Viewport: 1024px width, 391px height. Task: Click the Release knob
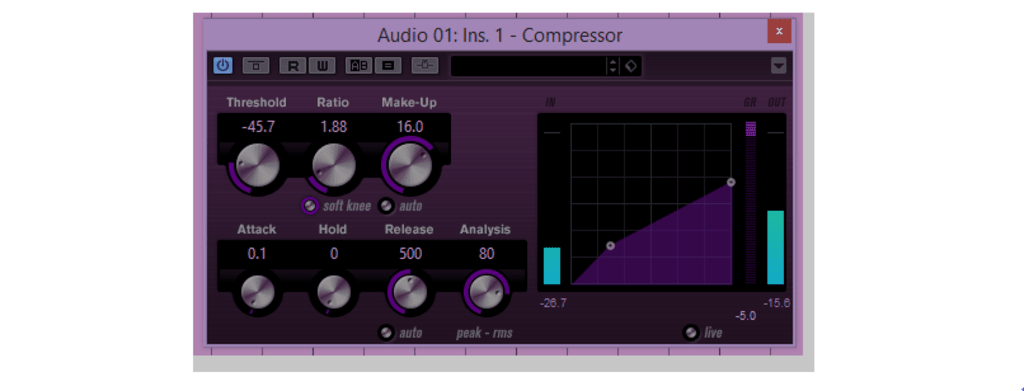coord(410,291)
